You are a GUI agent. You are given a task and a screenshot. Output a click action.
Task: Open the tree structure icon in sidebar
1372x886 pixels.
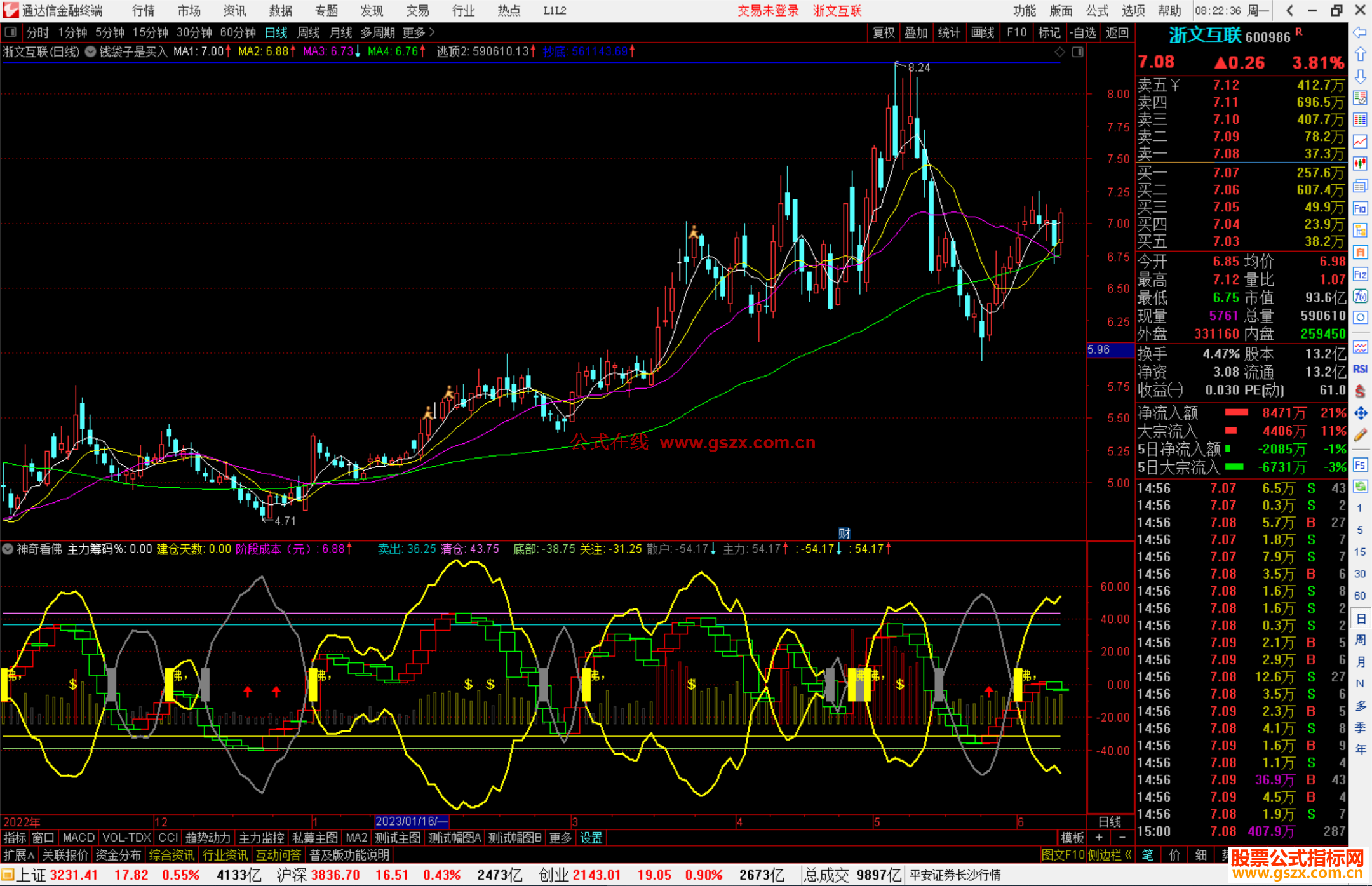[x=1360, y=230]
